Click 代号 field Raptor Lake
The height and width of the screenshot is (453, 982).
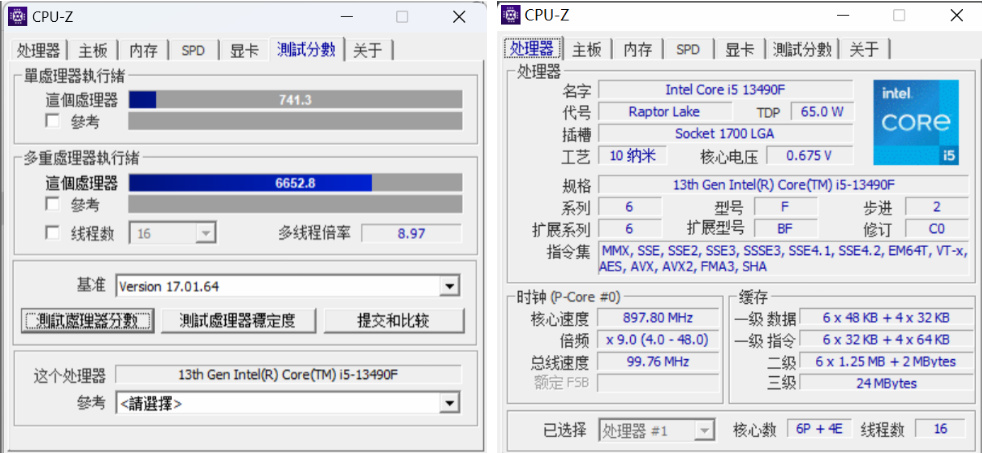pos(664,112)
